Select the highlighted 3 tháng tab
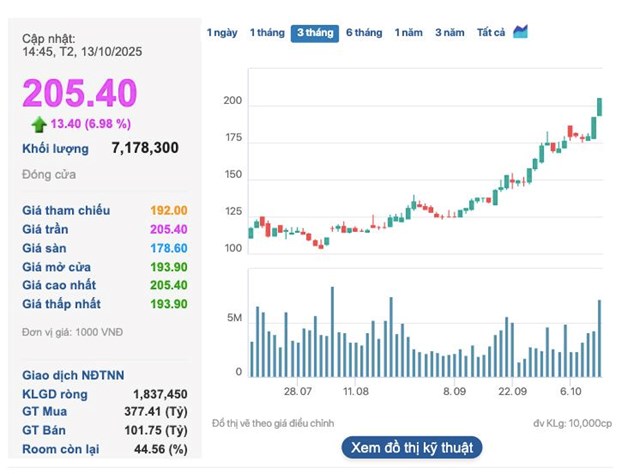 [314, 33]
